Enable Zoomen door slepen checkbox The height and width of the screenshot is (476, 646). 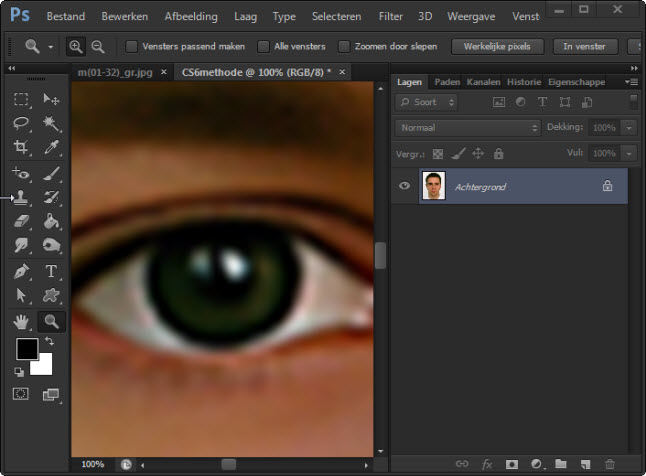click(344, 47)
